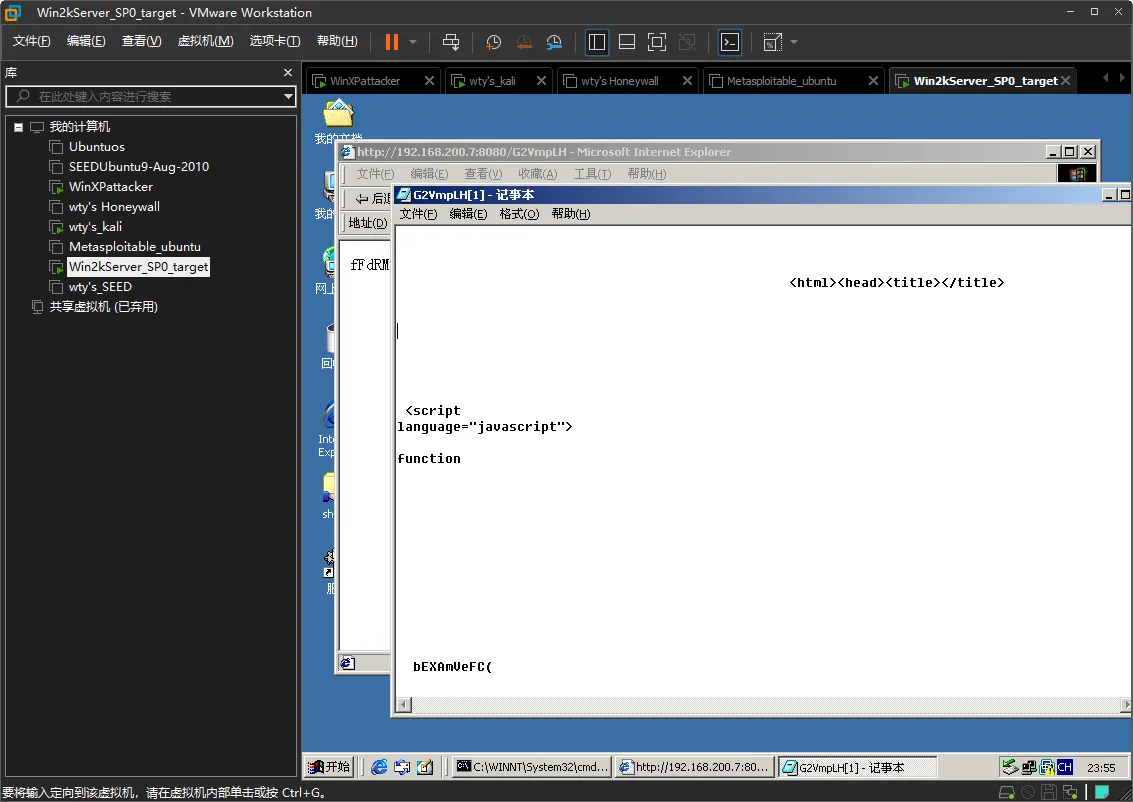Open 工具(T) menu in Internet Explorer
This screenshot has height=802, width=1133.
click(593, 174)
